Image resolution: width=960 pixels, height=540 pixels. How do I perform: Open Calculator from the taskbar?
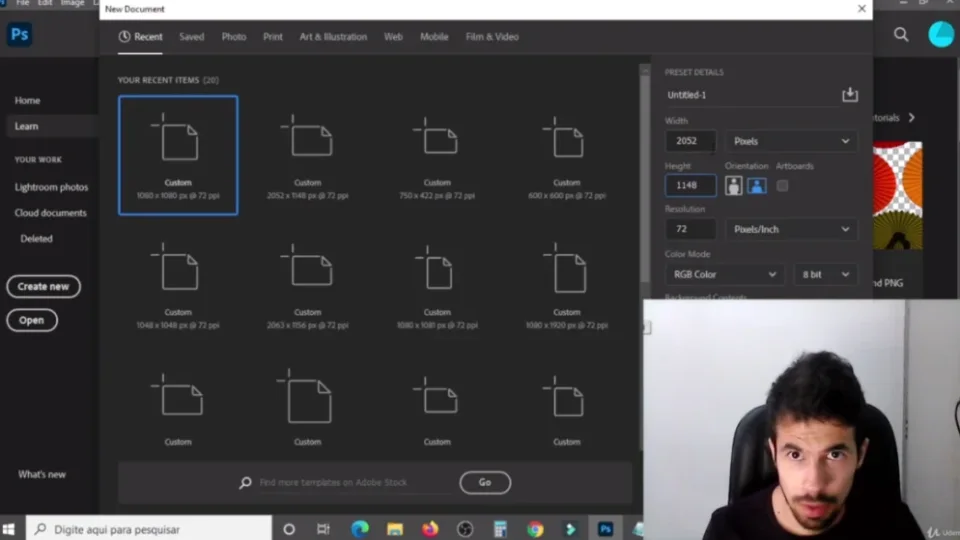(500, 529)
